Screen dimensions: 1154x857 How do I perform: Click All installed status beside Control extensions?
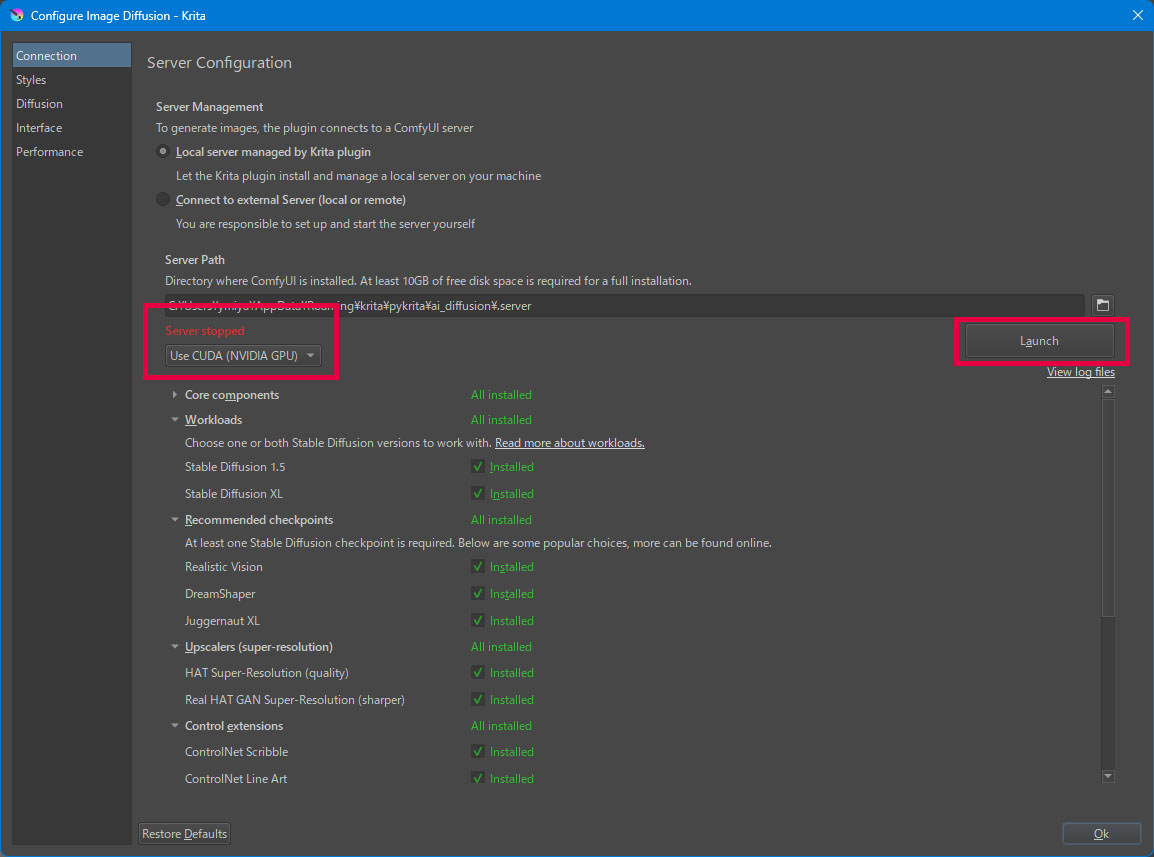pyautogui.click(x=501, y=725)
